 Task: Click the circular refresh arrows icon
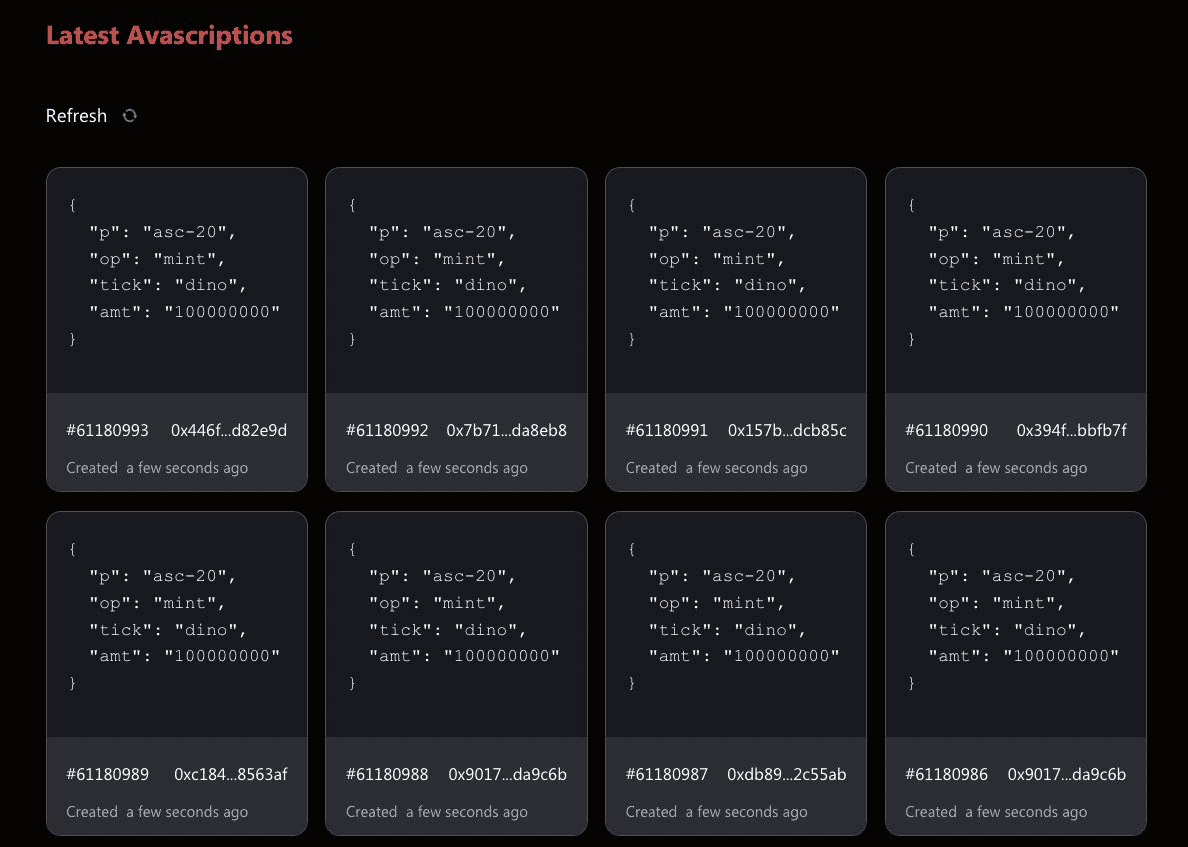[129, 116]
